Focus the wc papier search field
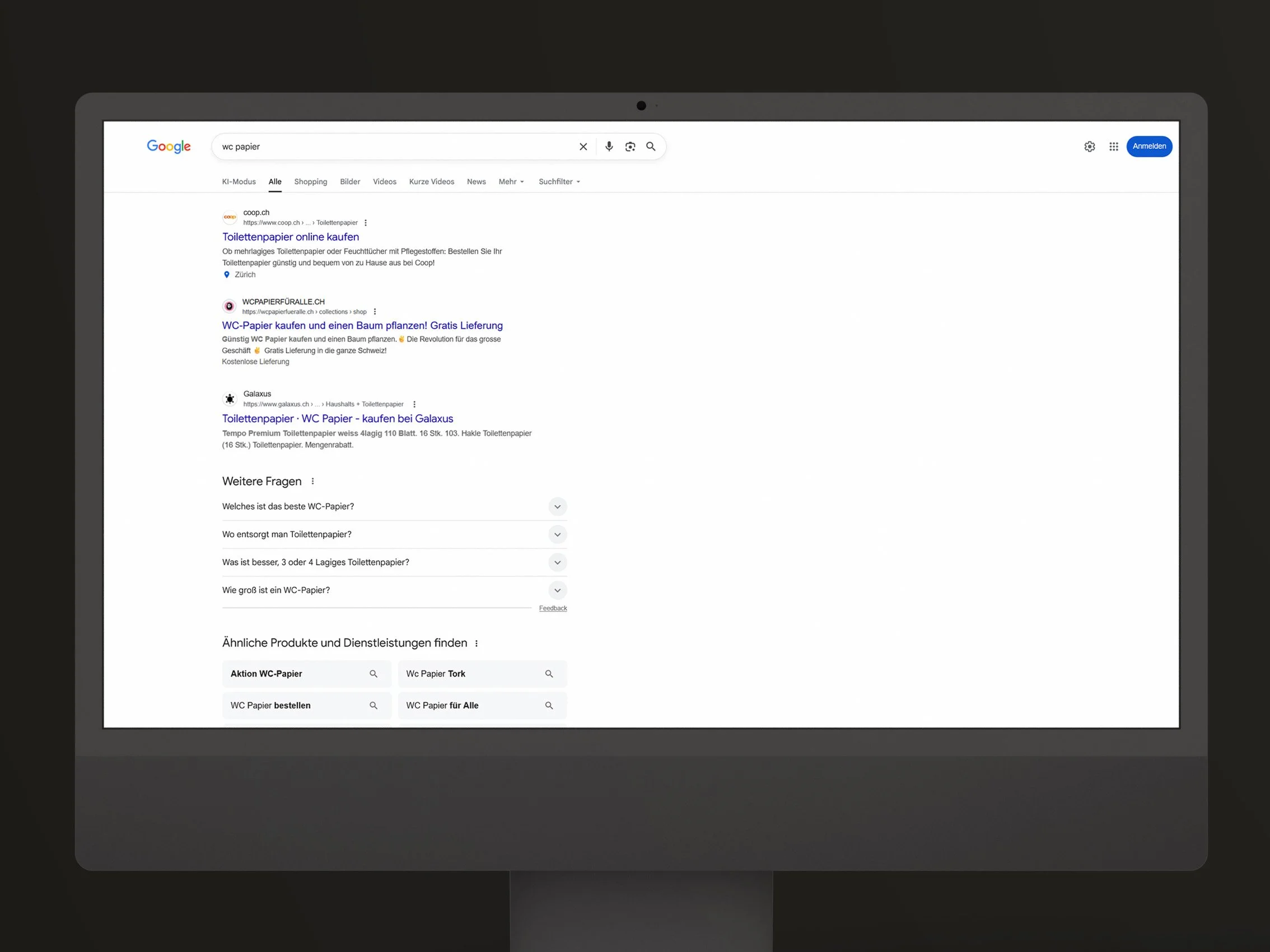The image size is (1270, 952). (x=396, y=146)
